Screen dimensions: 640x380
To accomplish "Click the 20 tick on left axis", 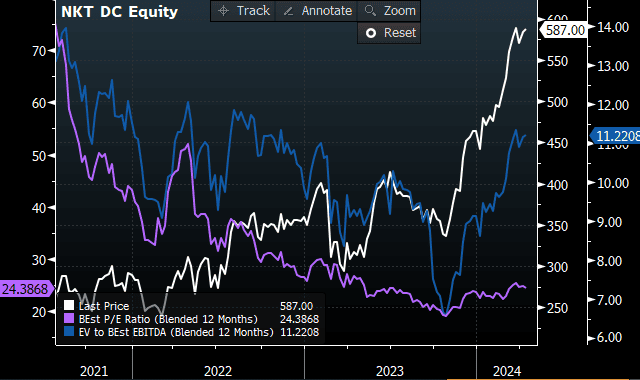I will pyautogui.click(x=39, y=312).
